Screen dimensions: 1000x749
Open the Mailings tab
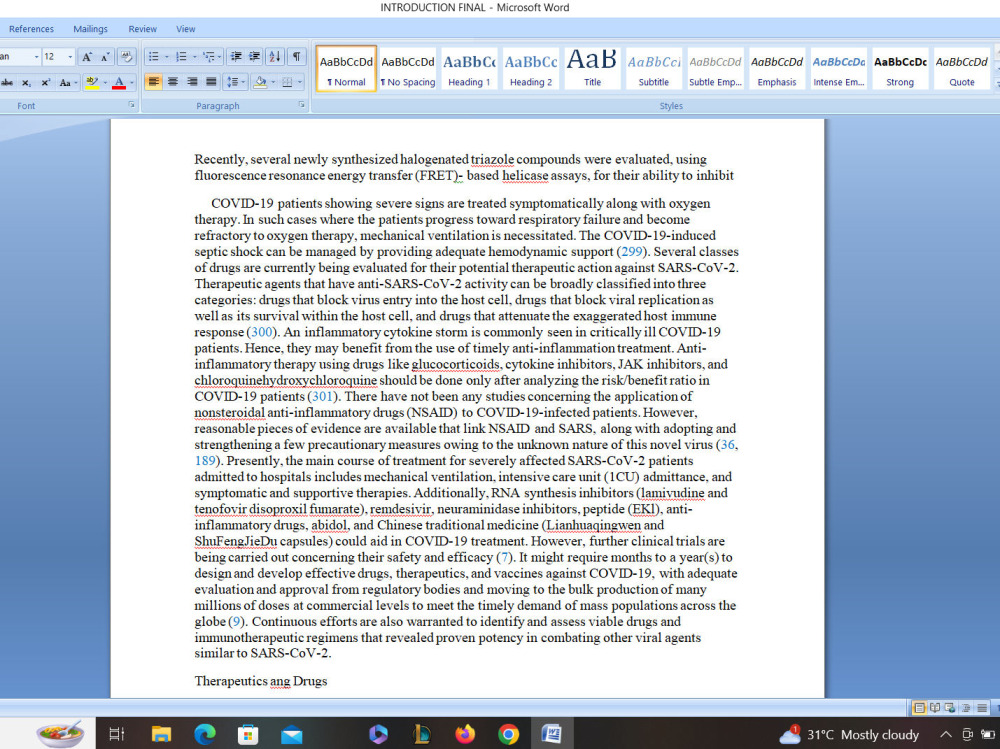(91, 29)
